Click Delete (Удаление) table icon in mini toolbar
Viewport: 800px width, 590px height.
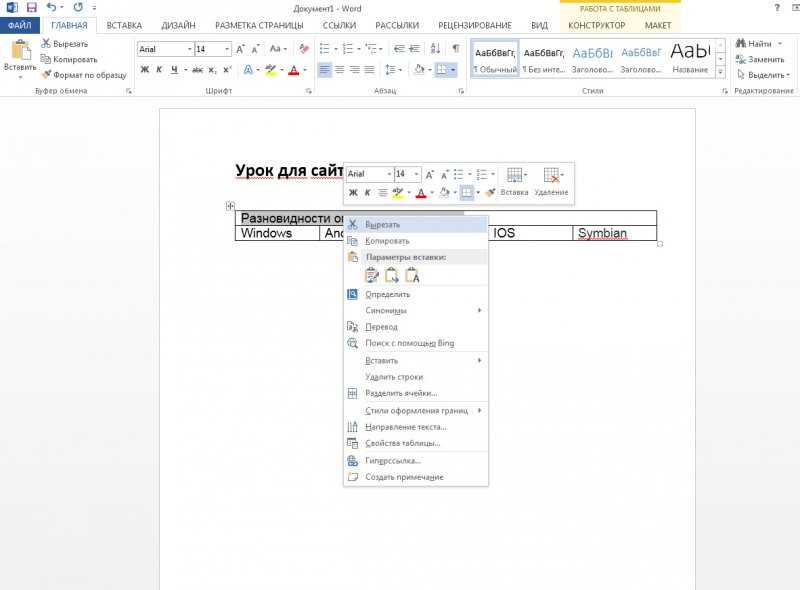[551, 182]
